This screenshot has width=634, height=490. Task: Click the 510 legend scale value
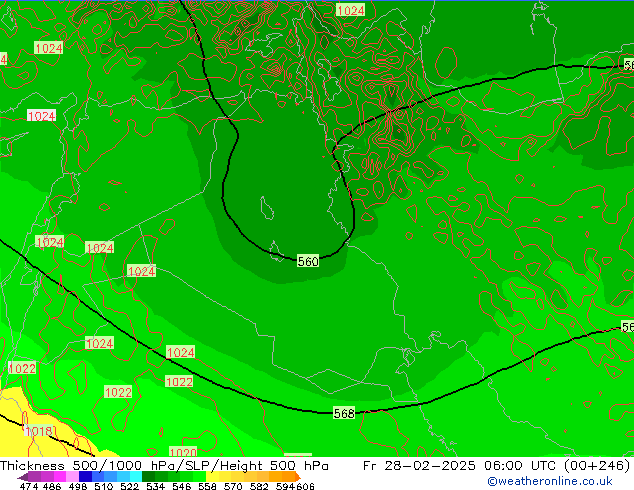[x=104, y=486]
